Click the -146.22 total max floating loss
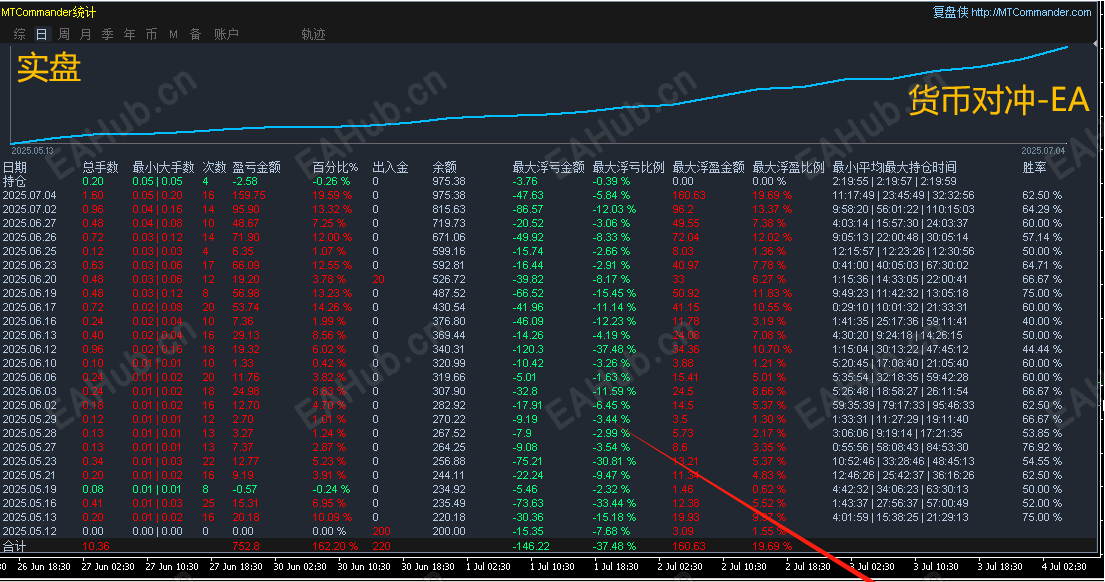The image size is (1105, 582). [531, 546]
